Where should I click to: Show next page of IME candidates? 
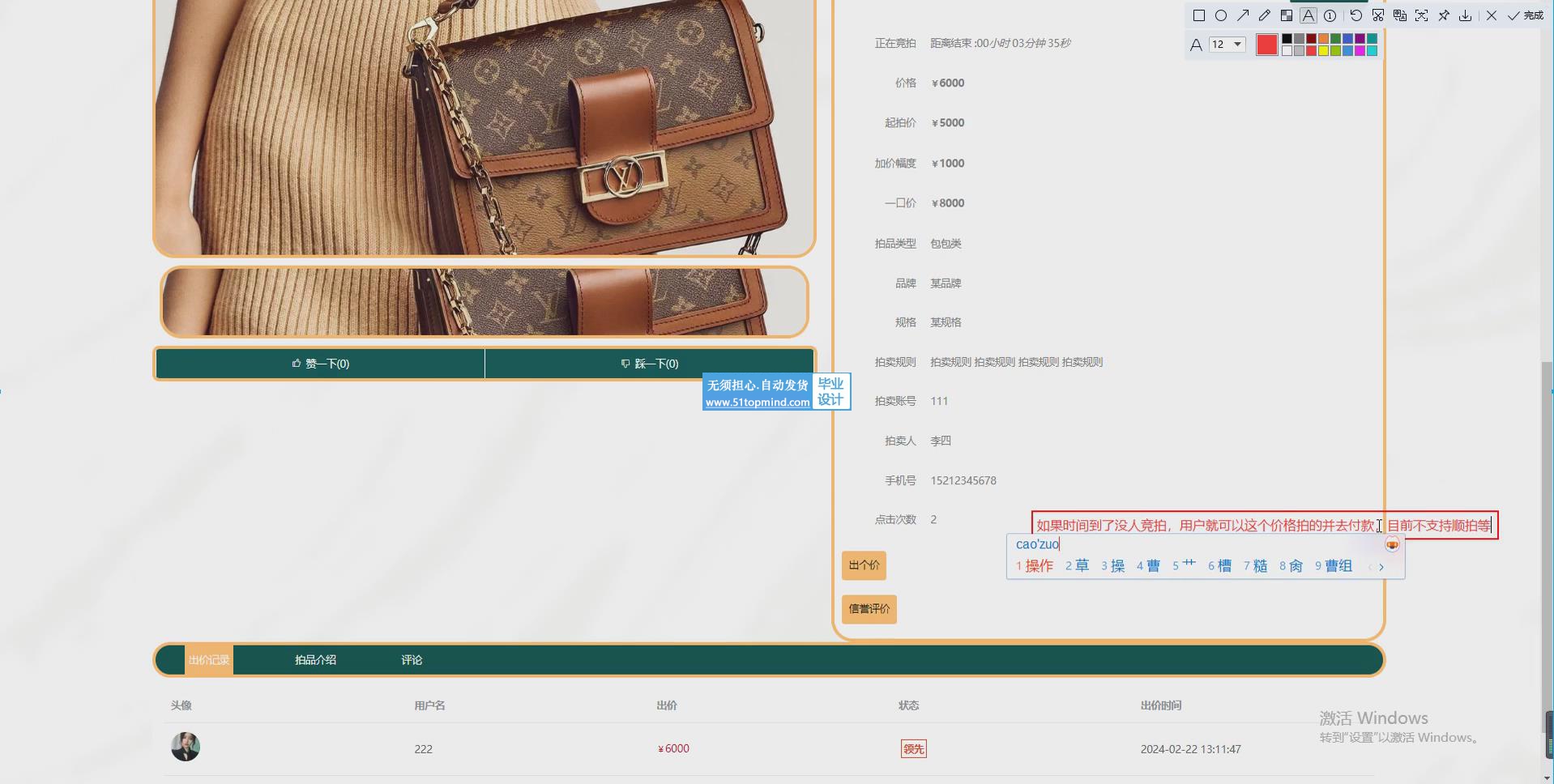click(x=1381, y=567)
